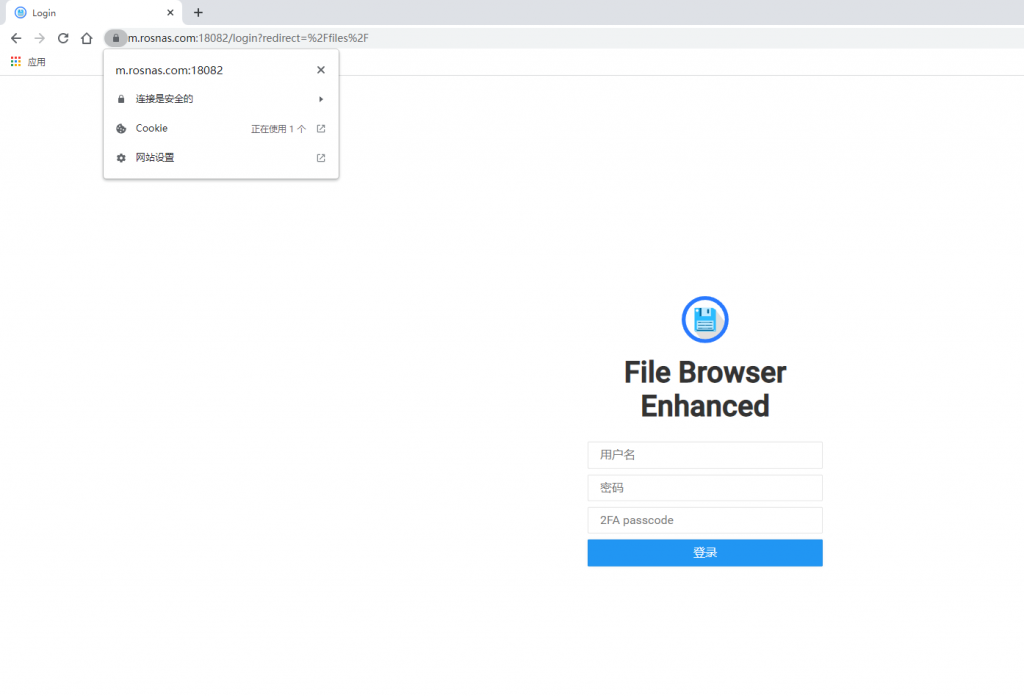
Task: Focus the 2FA passcode field
Action: (x=705, y=520)
